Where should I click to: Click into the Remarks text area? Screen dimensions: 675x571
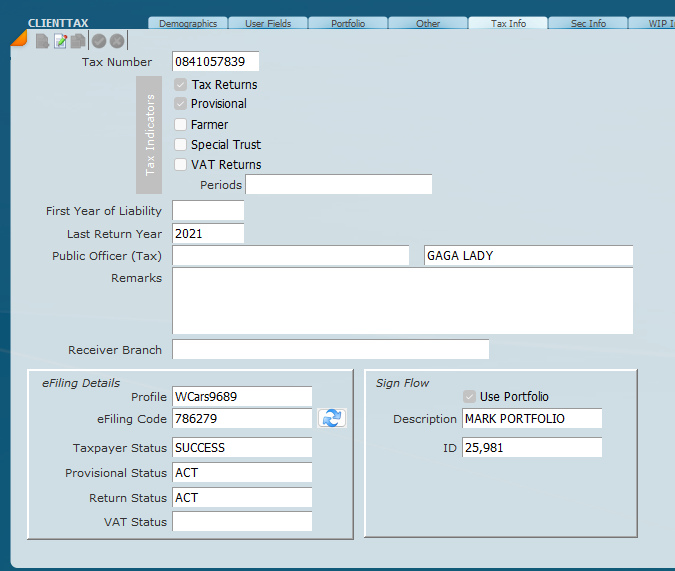coord(402,300)
